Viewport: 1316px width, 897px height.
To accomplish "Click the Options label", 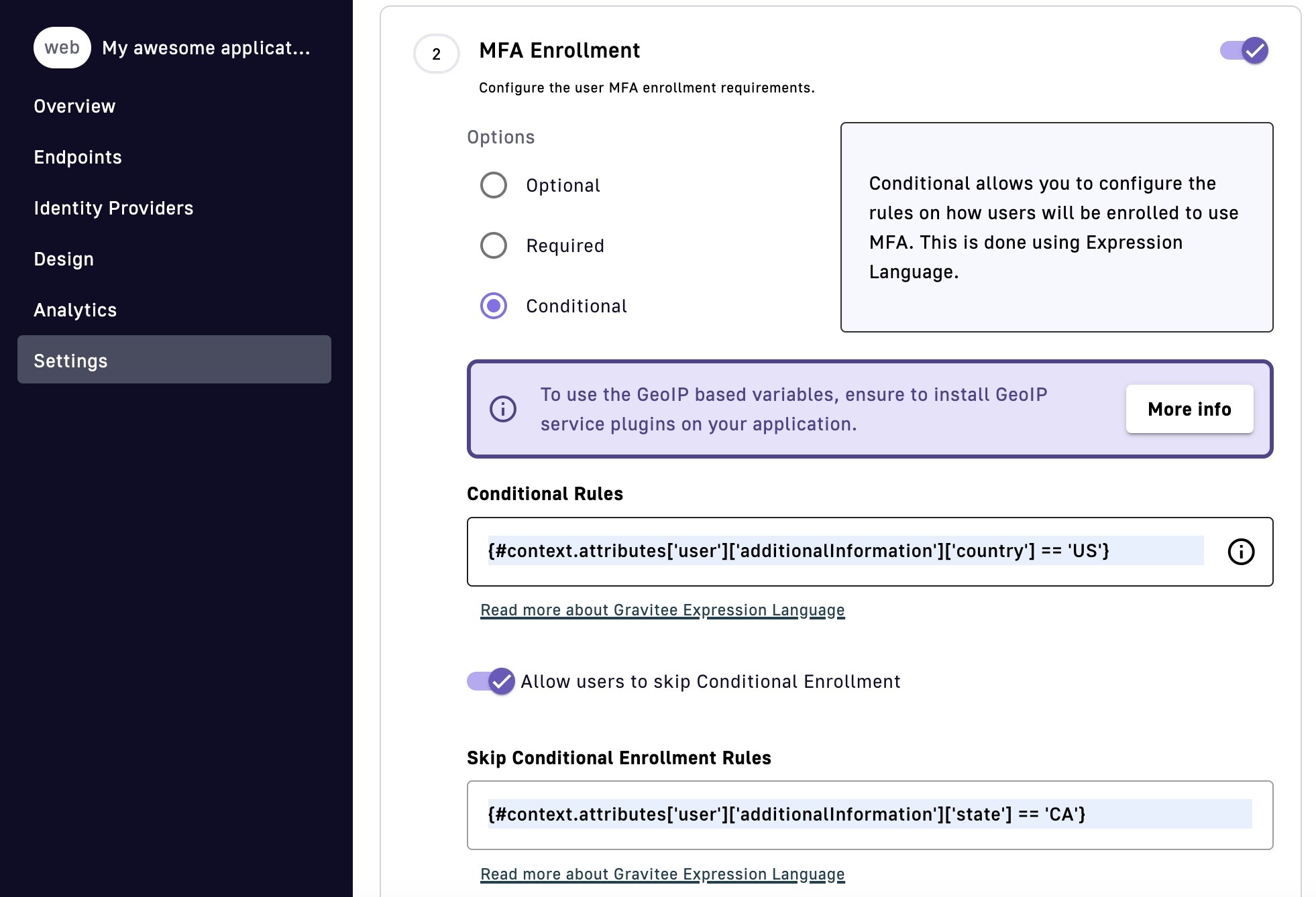I will coord(500,137).
